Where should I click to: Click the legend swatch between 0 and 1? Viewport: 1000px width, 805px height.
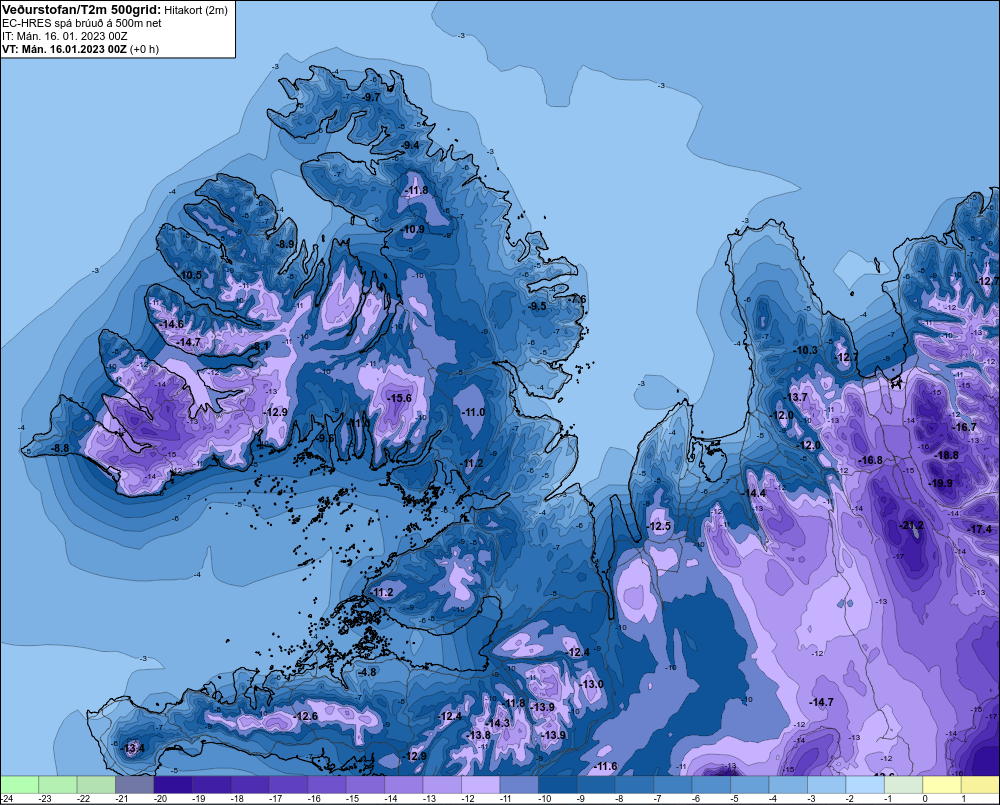(x=942, y=784)
